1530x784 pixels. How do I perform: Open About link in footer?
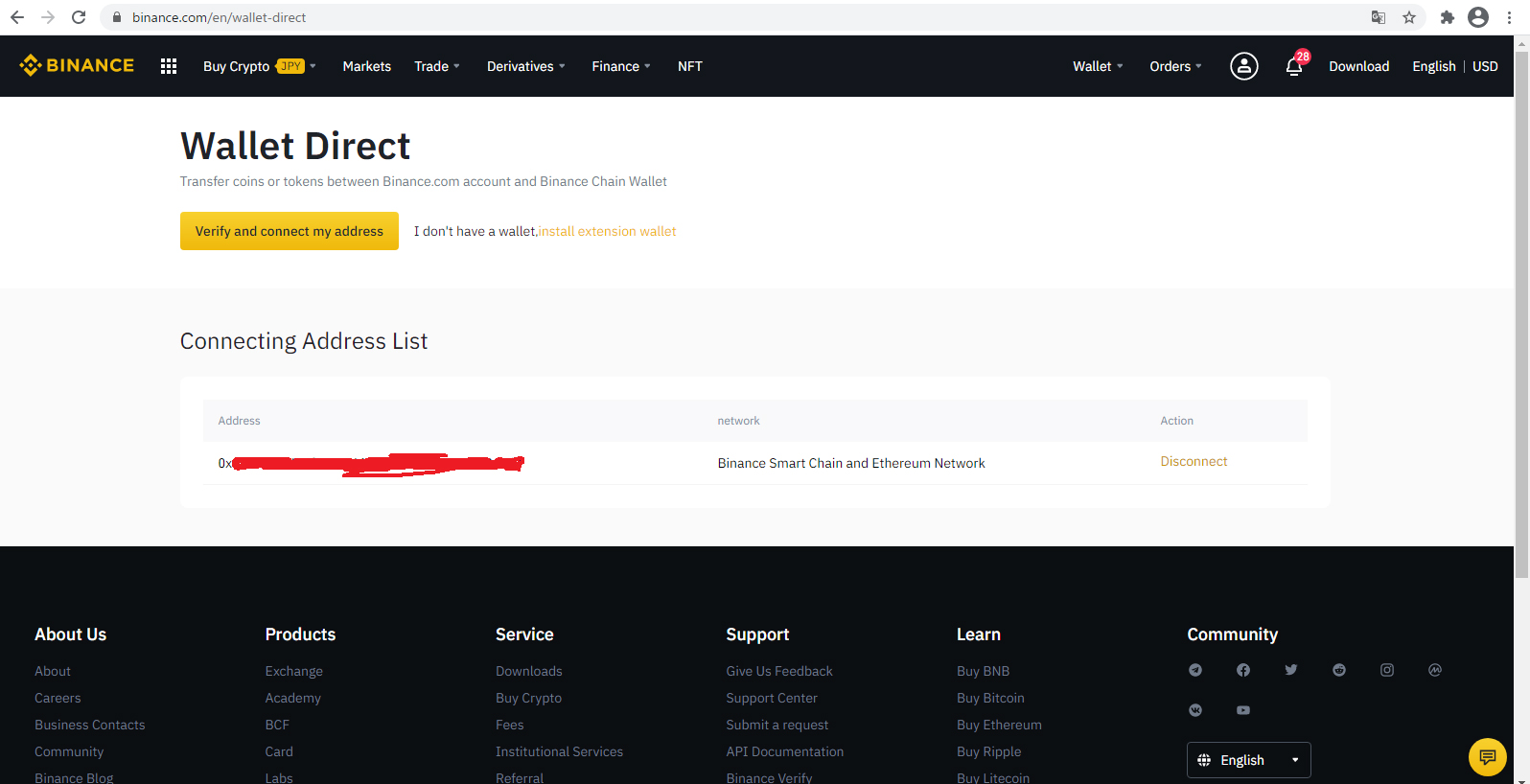(x=53, y=671)
